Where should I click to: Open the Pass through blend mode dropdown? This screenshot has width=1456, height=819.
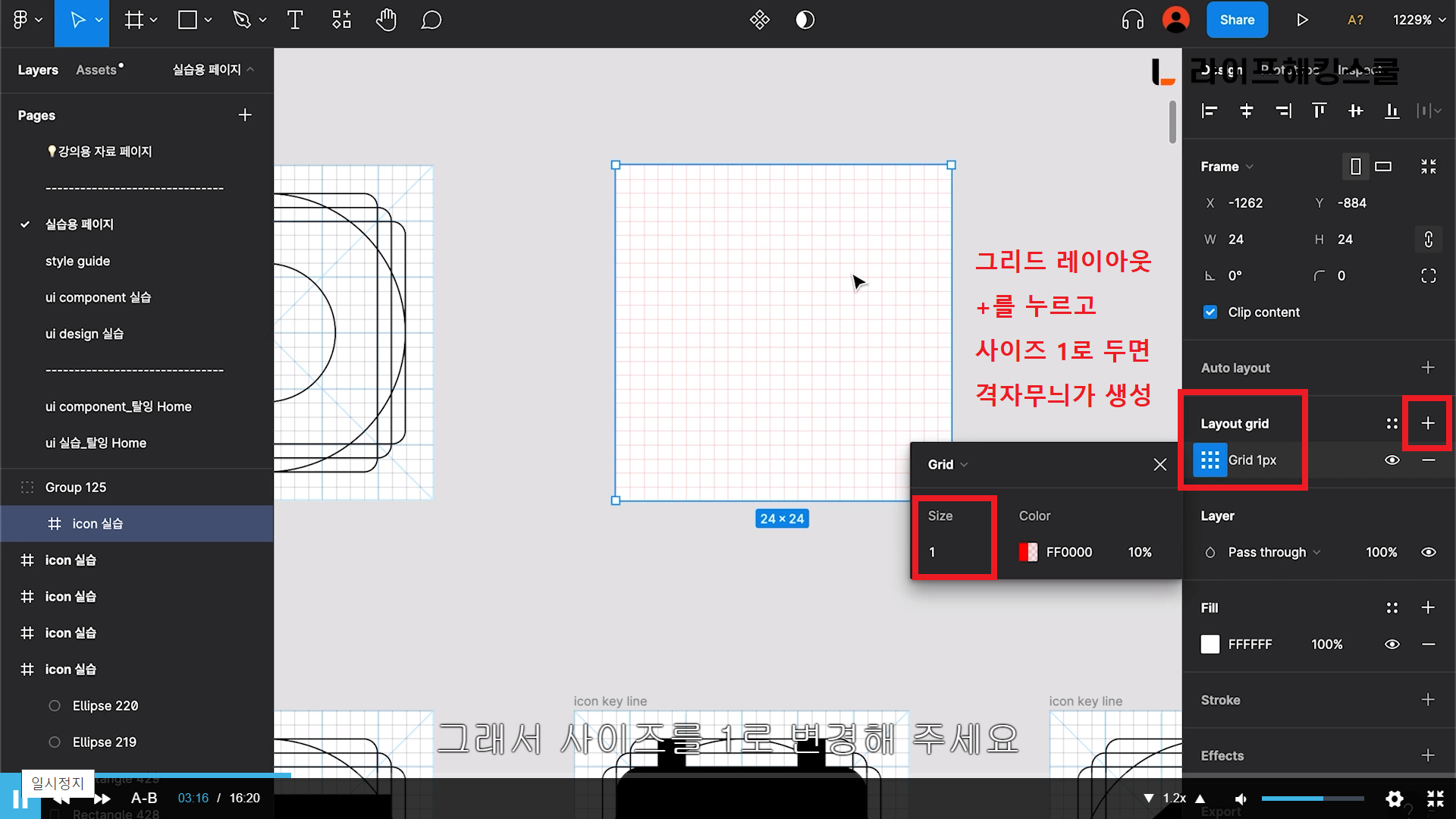1274,552
